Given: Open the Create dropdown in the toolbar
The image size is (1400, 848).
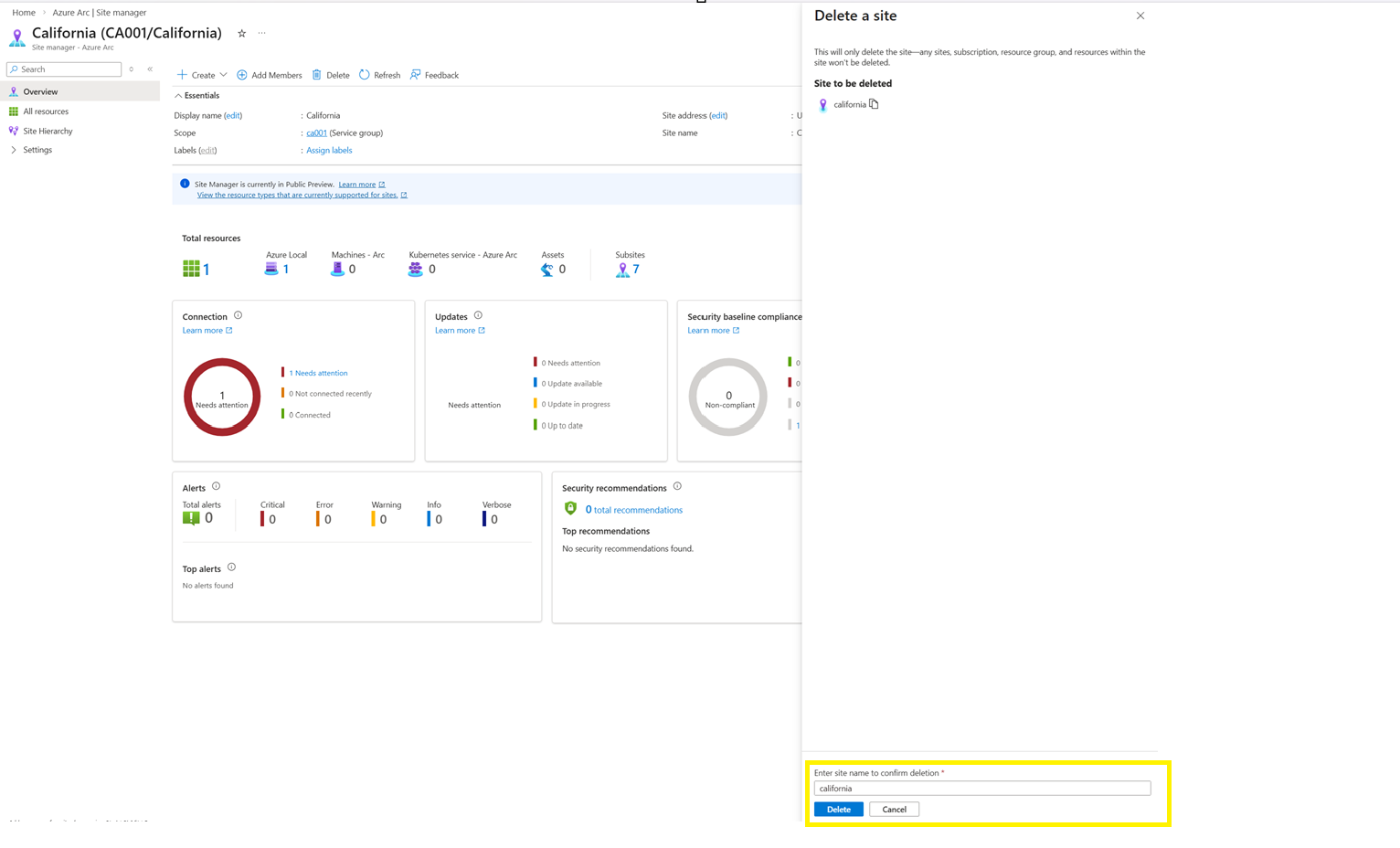Looking at the screenshot, I should pos(202,75).
